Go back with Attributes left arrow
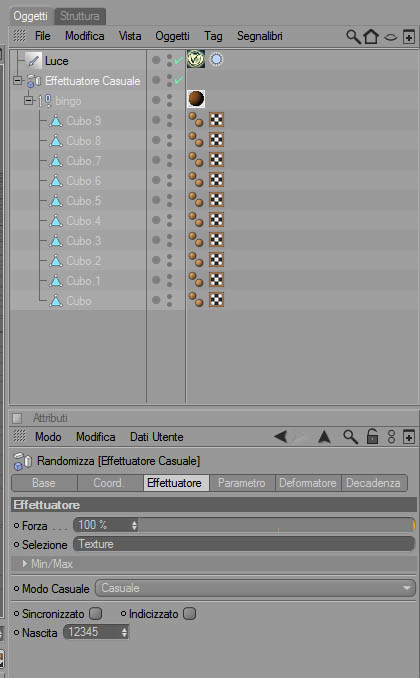This screenshot has height=678, width=420. pos(281,437)
